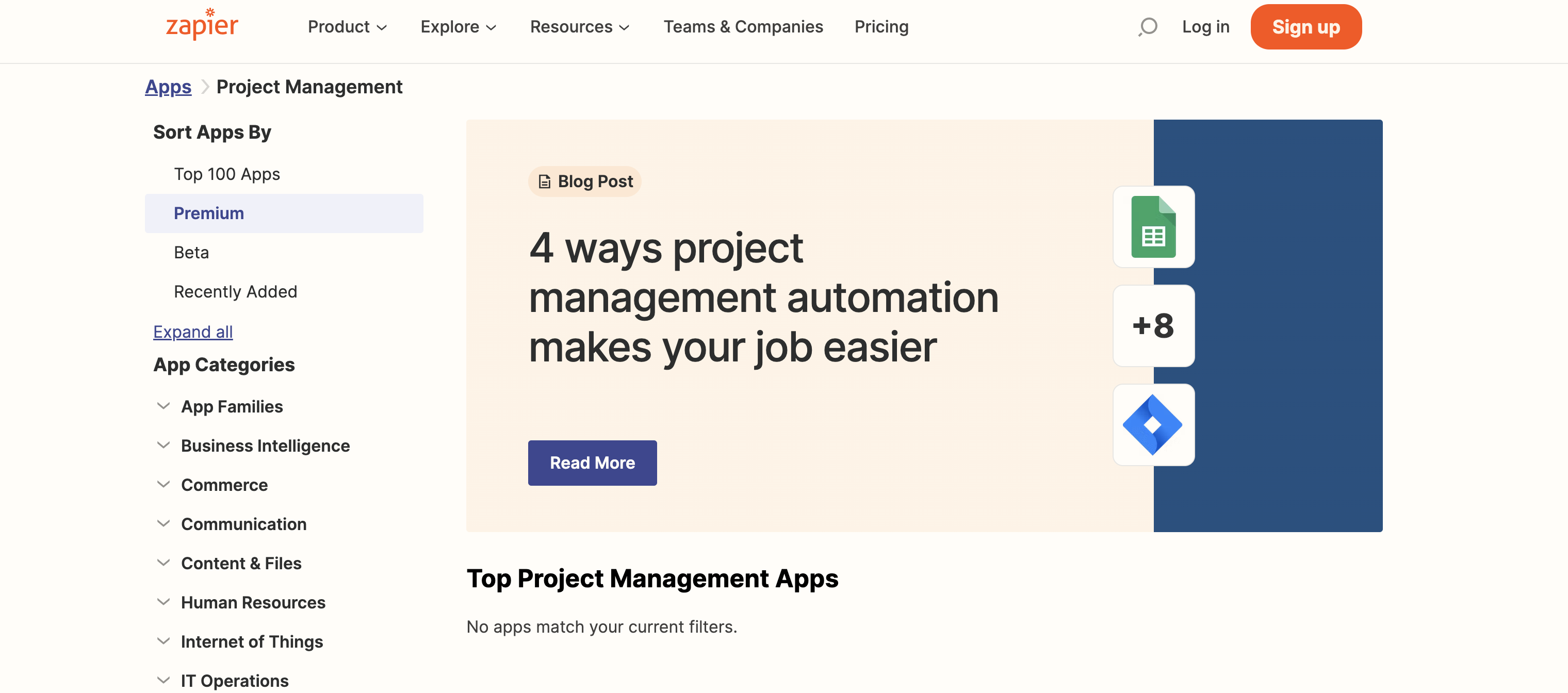Click the Jira app icon
The width and height of the screenshot is (1568, 693).
pyautogui.click(x=1153, y=425)
